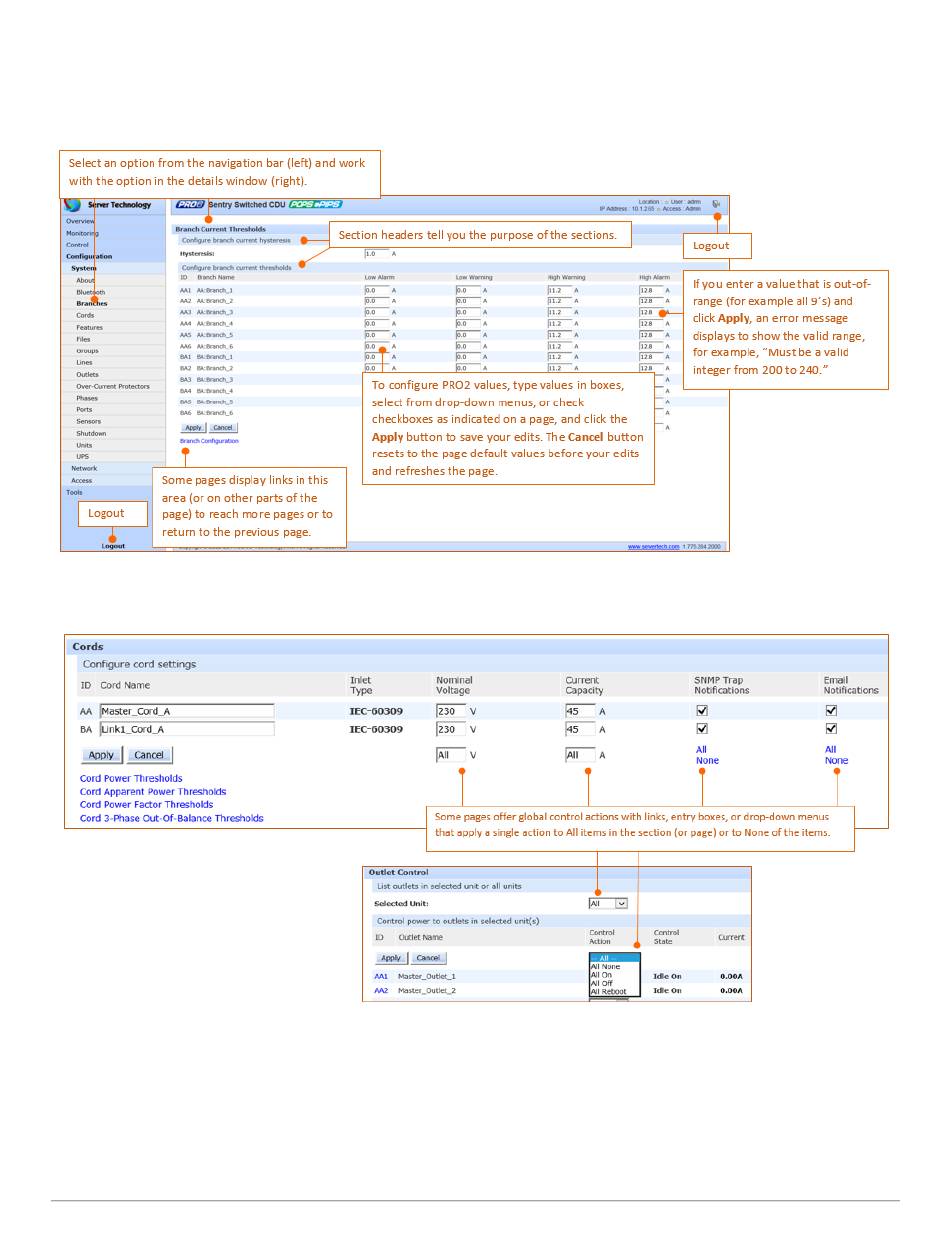Click the logout icon beside the user info

tap(716, 204)
